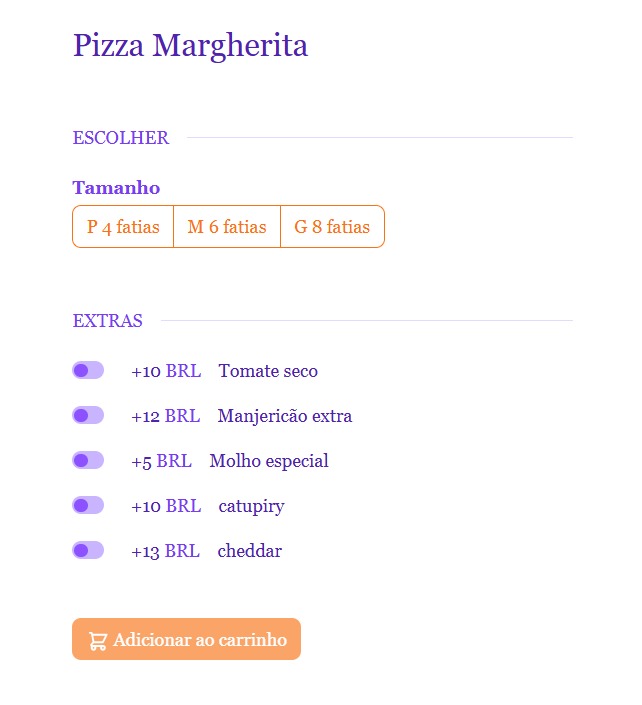Click the cheddar label text
642x705 pixels.
pyautogui.click(x=249, y=552)
